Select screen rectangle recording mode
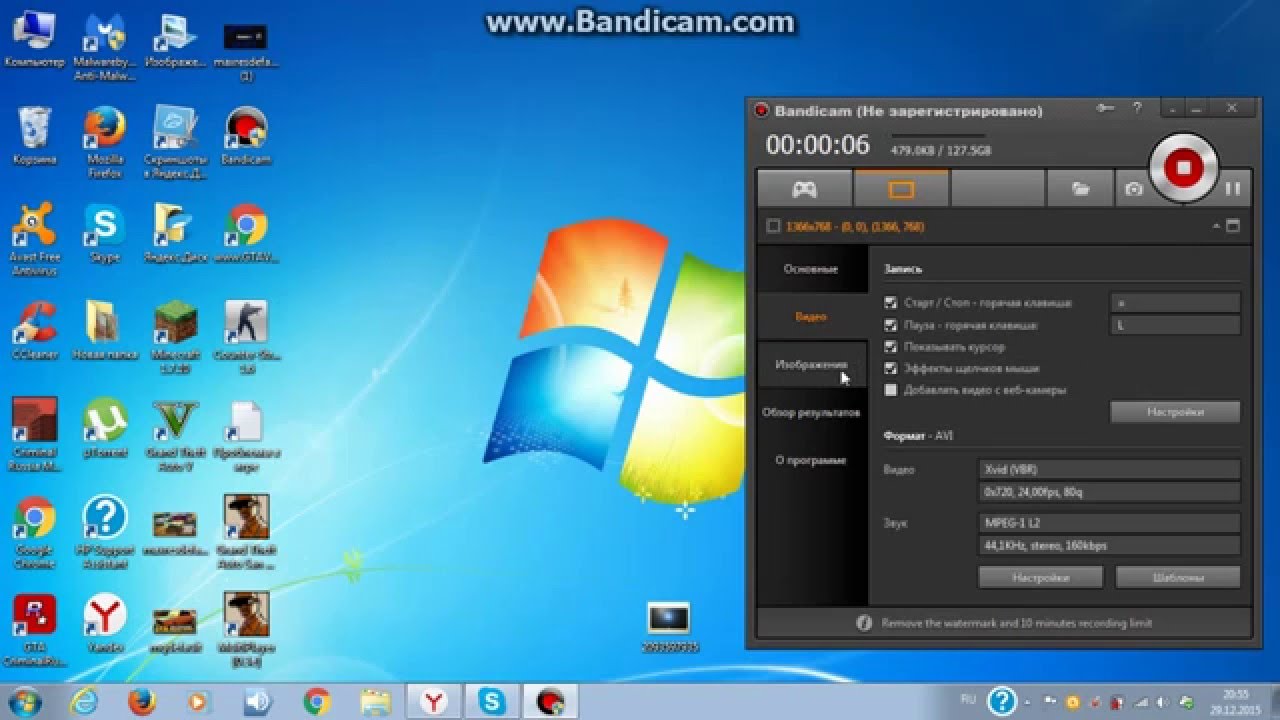This screenshot has height=720, width=1280. pyautogui.click(x=901, y=188)
